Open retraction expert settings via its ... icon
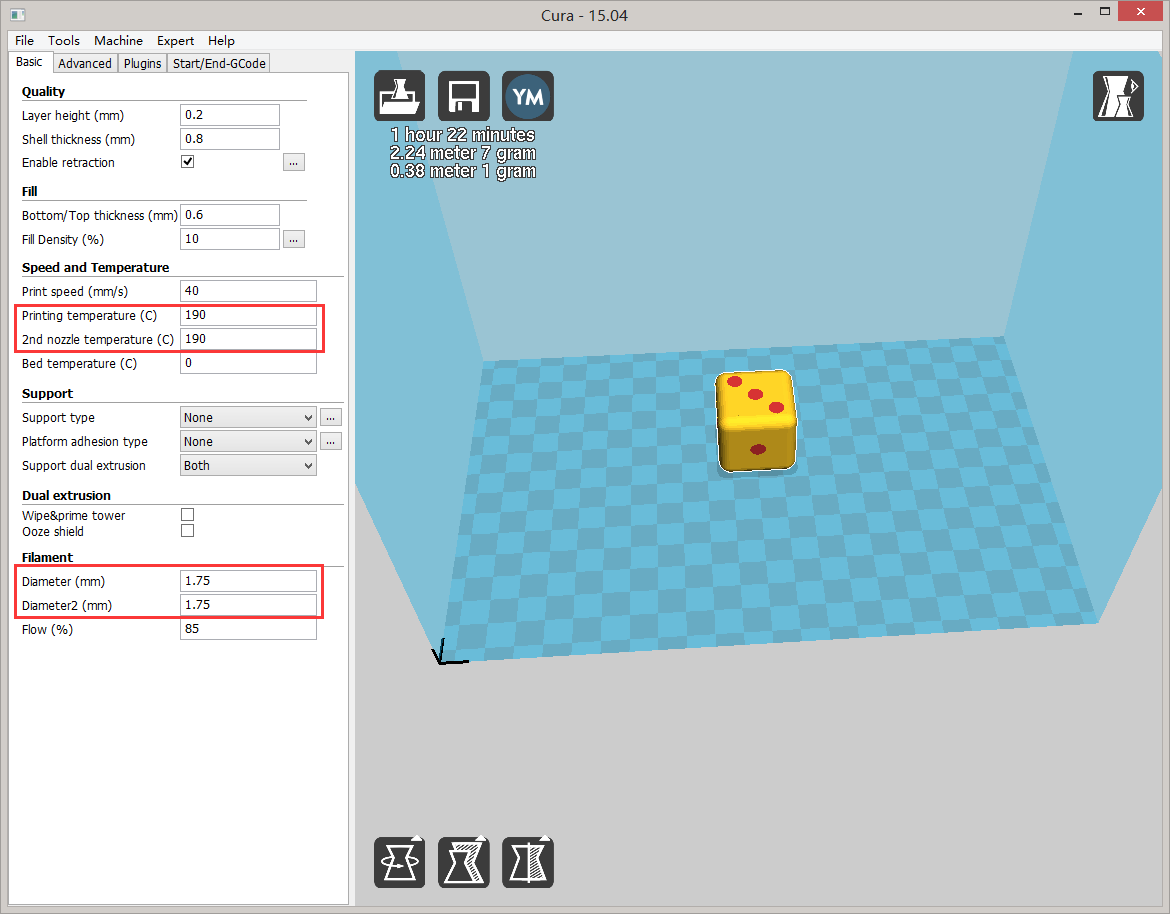 click(x=293, y=161)
